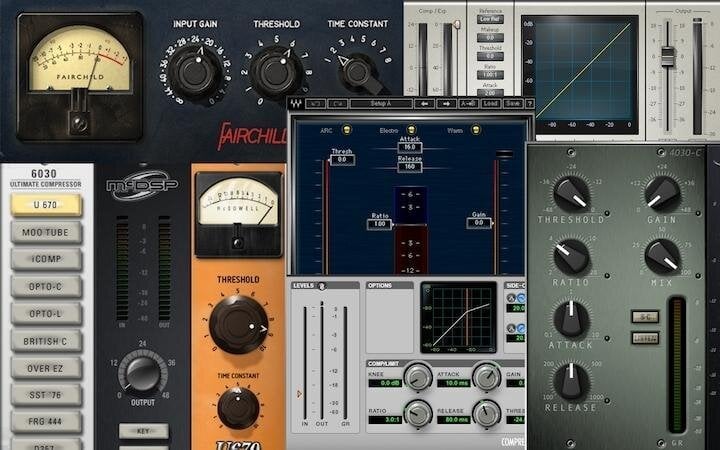Click the C1 Ratio 1.00:1 value field
The image size is (720, 450).
point(490,74)
